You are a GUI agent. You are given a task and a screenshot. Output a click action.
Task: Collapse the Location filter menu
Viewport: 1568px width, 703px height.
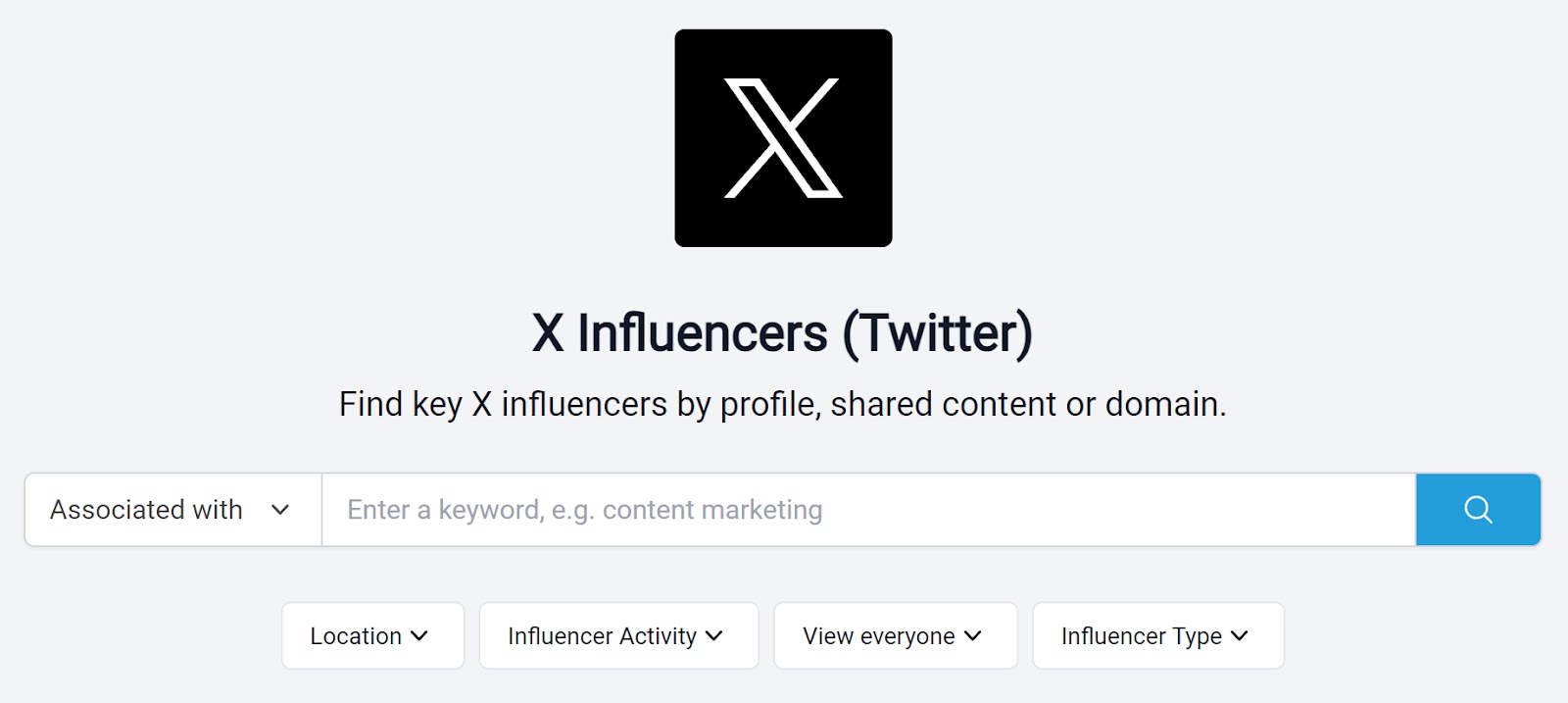372,635
